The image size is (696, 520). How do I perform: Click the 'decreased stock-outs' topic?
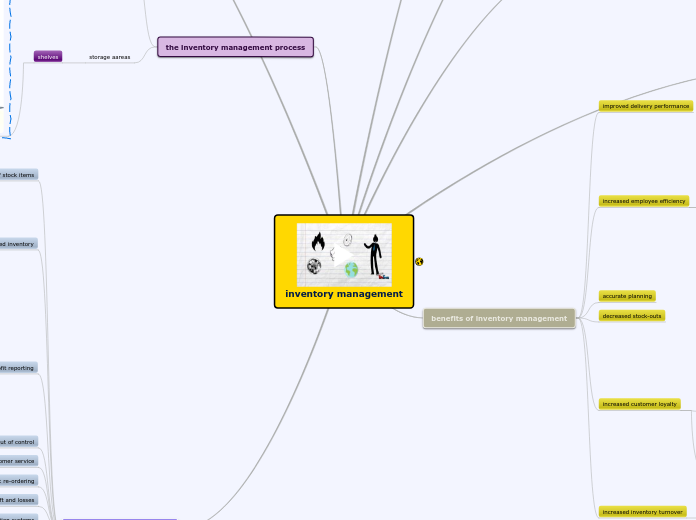632,316
